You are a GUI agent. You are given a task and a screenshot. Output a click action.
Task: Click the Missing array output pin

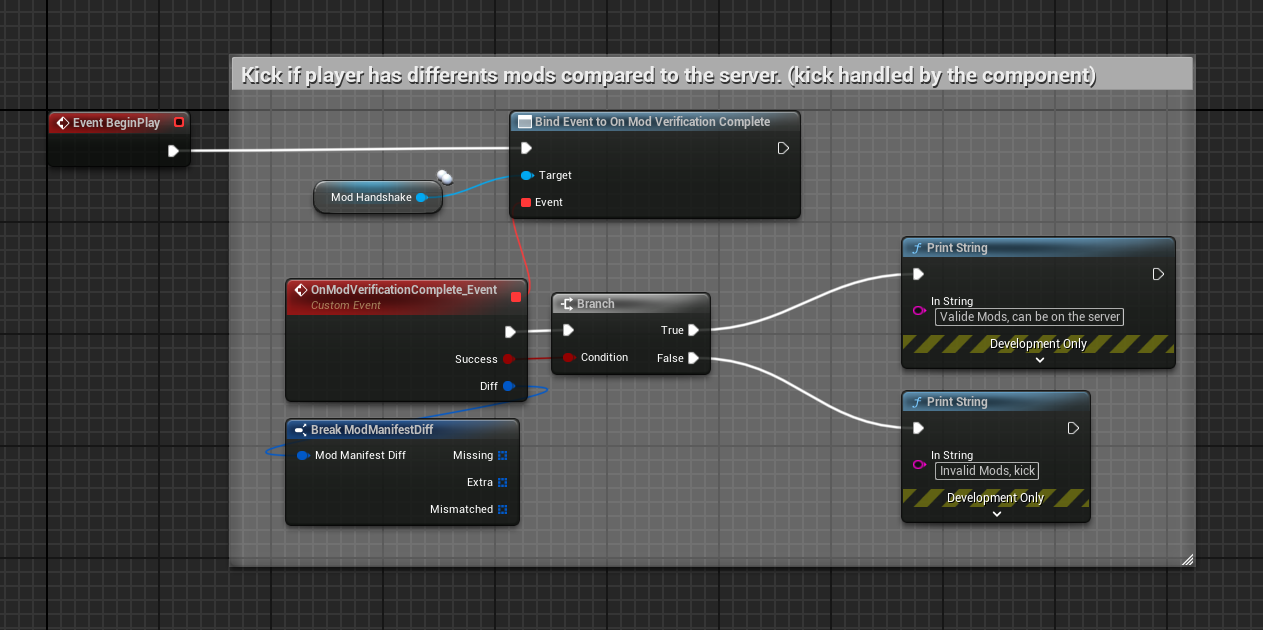(x=502, y=456)
